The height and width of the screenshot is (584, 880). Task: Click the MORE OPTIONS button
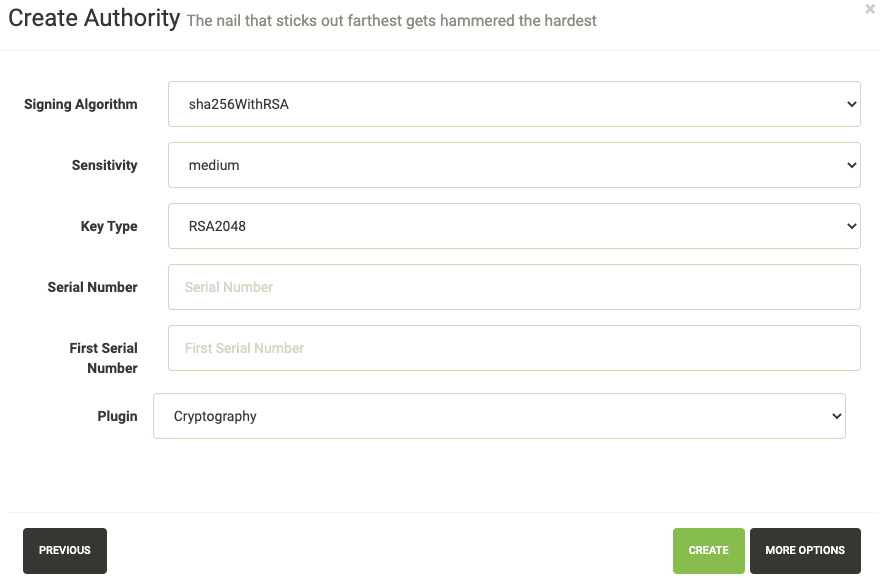coord(805,550)
